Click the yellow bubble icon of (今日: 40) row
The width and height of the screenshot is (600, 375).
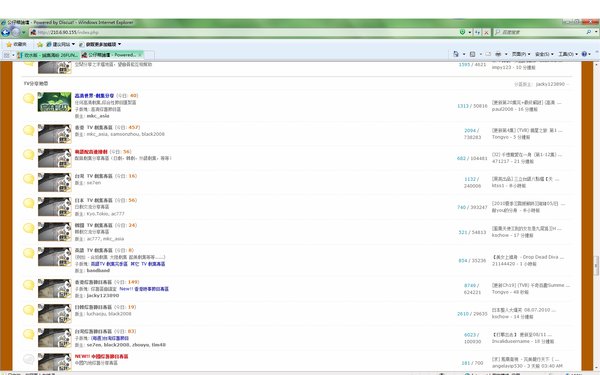coord(29,99)
